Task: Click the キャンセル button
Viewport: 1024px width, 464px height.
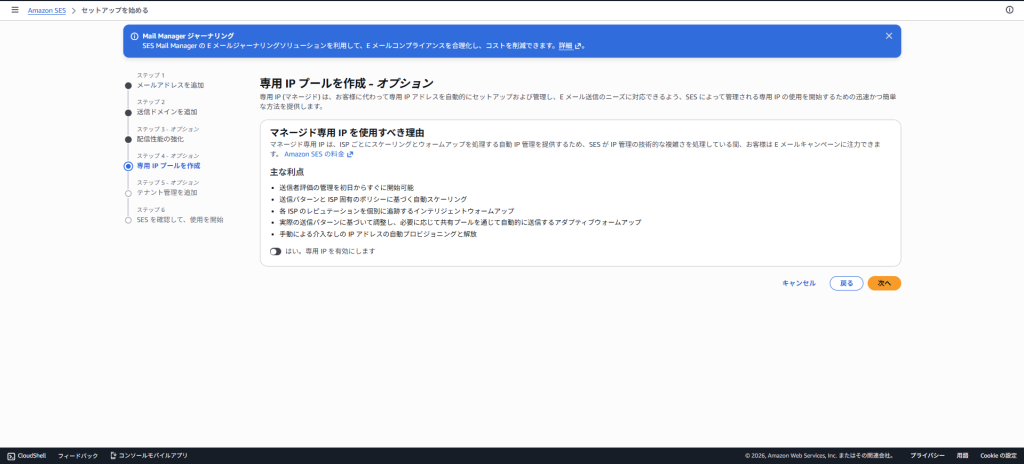Action: click(799, 283)
